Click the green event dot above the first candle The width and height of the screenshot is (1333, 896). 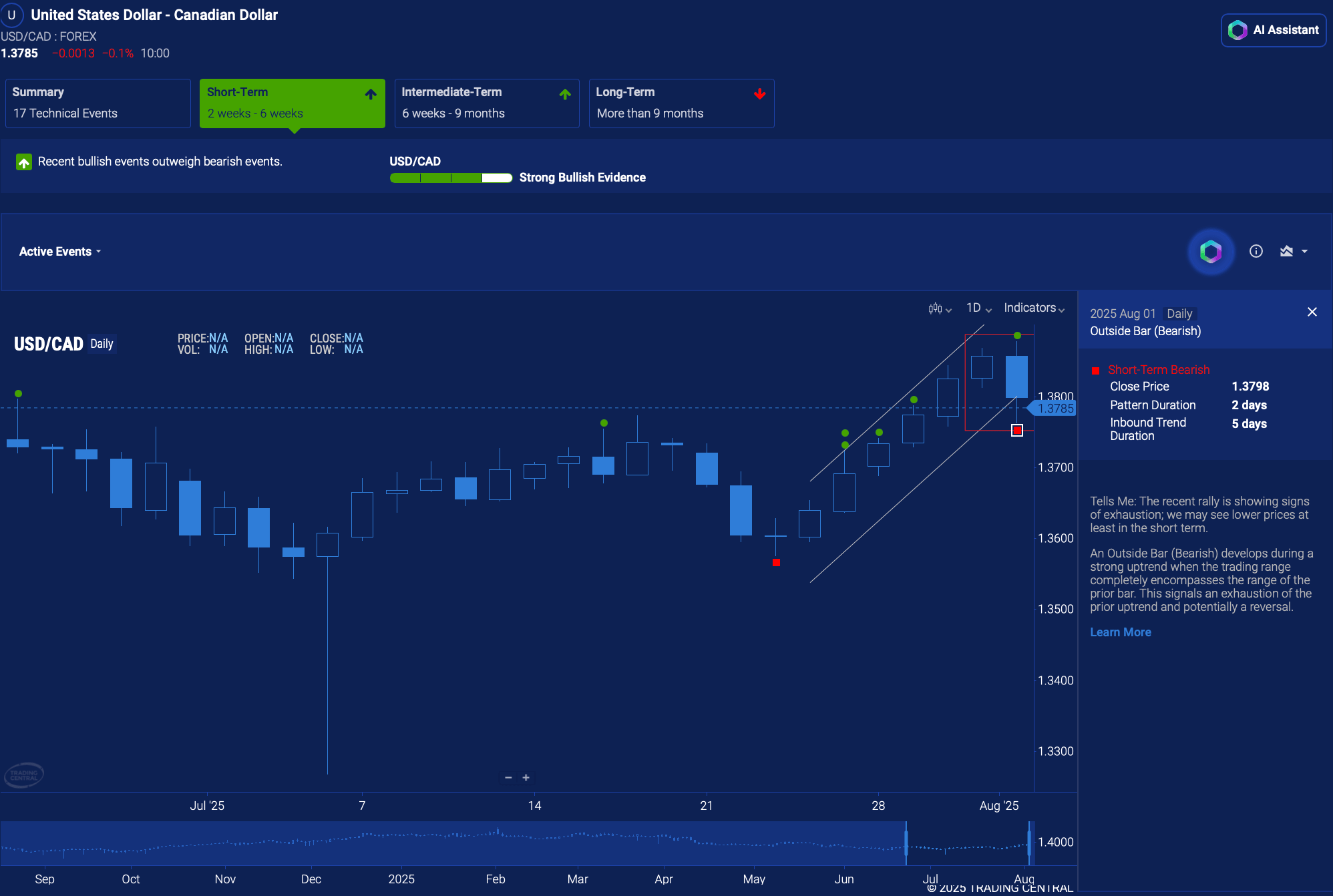click(x=18, y=393)
